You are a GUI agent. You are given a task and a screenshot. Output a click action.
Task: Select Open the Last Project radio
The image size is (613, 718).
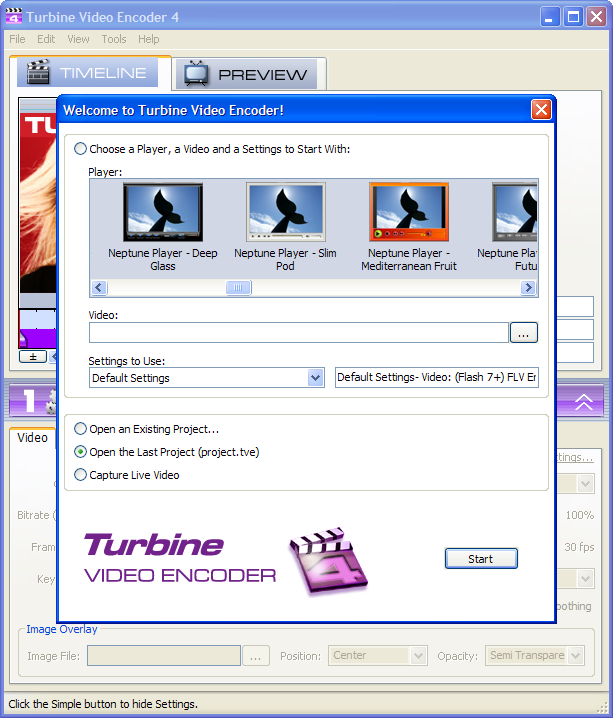click(x=80, y=452)
